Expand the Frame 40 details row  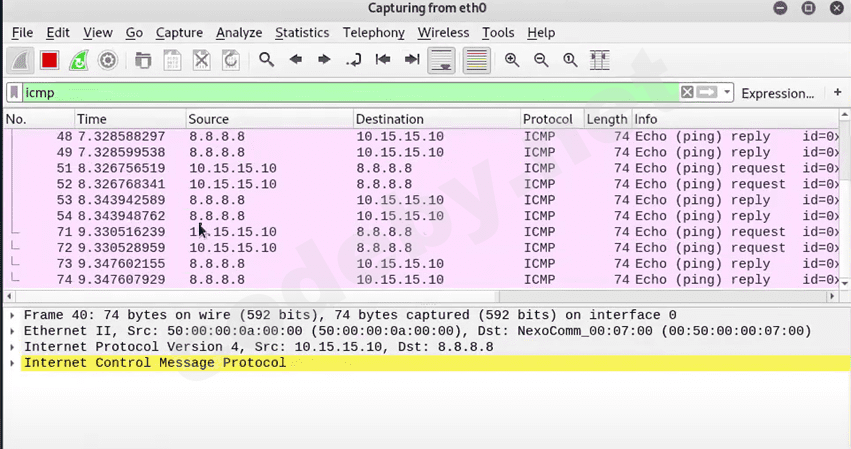[12, 315]
